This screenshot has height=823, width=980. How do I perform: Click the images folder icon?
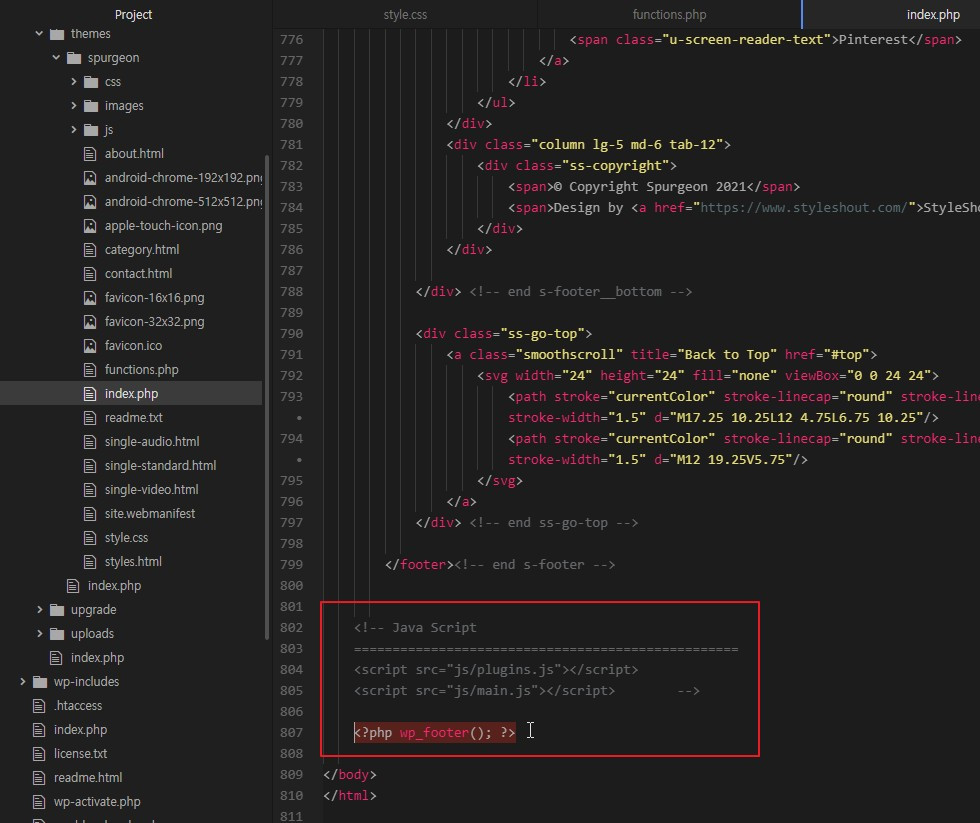point(91,106)
